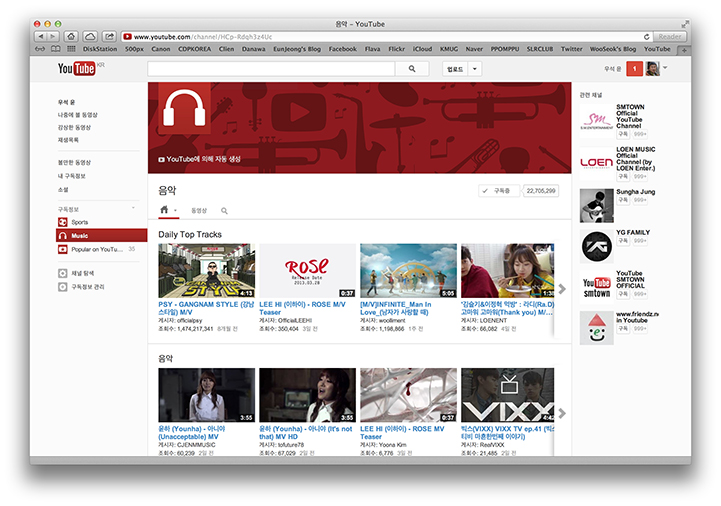The width and height of the screenshot is (721, 506).
Task: Open the Flickr bookmark
Action: pos(396,49)
